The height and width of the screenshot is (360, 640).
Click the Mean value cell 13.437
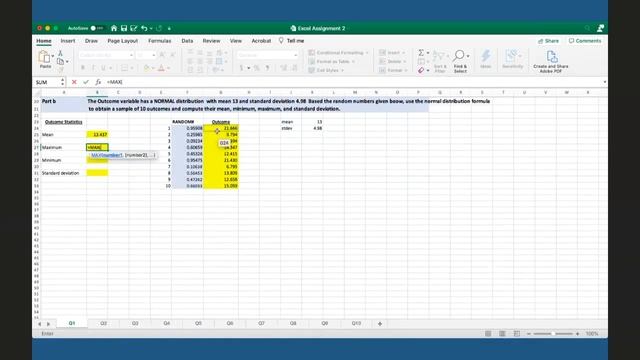[x=97, y=134]
